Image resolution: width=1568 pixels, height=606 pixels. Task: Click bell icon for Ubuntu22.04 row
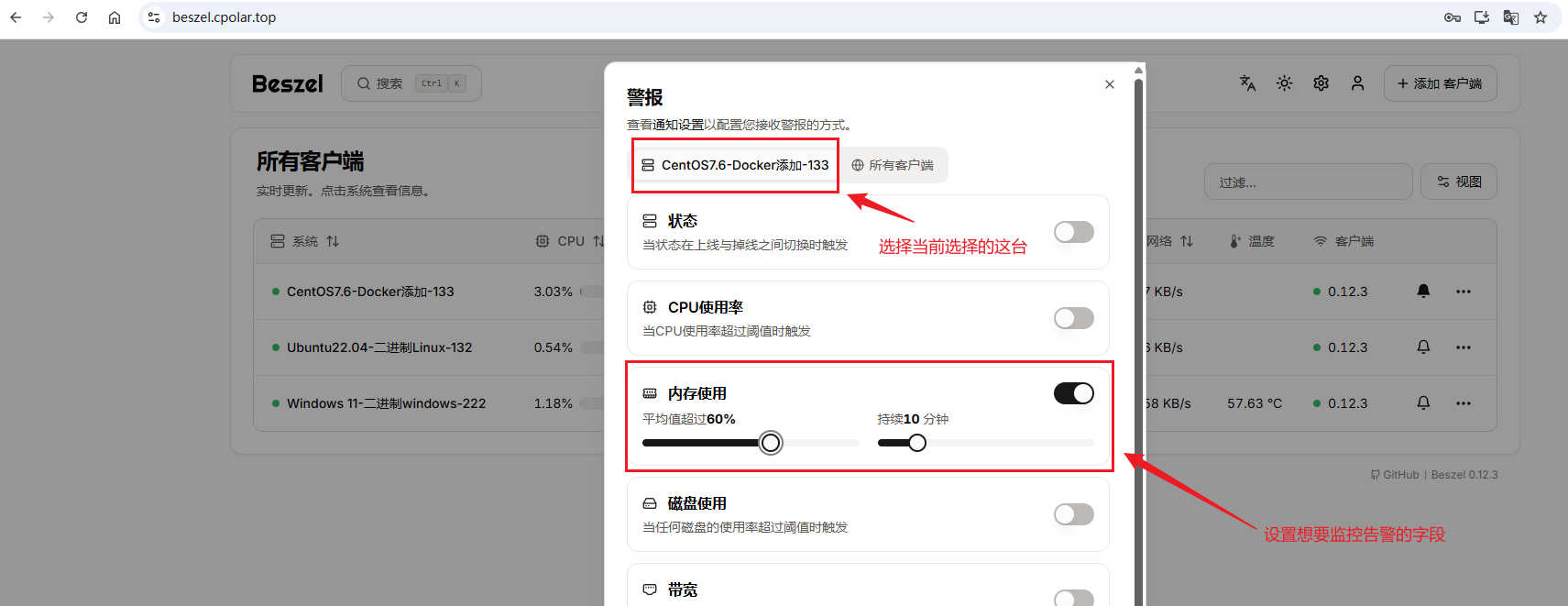(1423, 347)
